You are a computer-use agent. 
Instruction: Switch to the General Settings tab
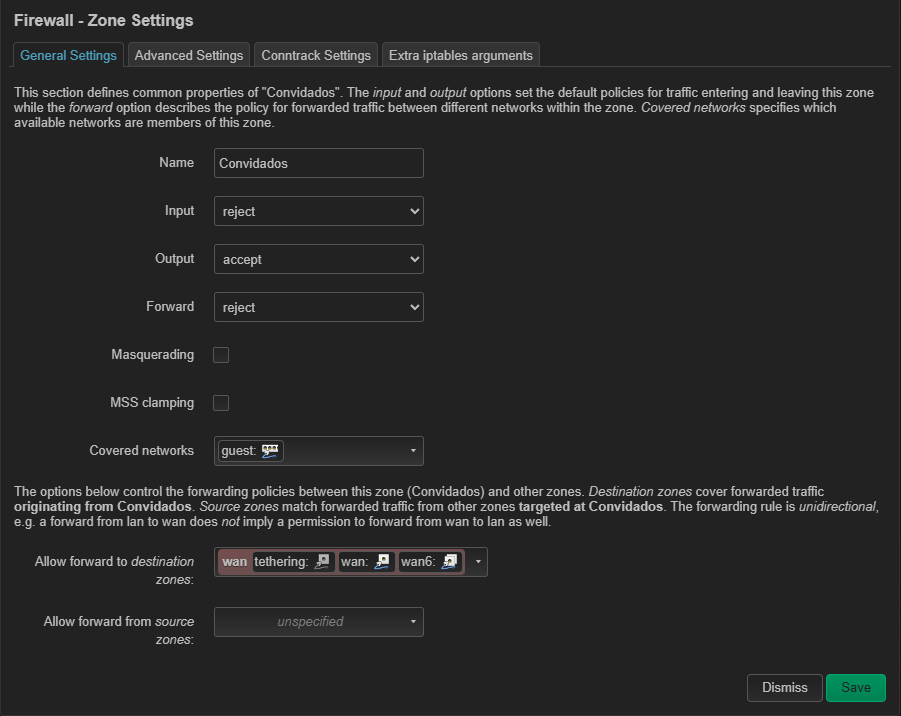tap(68, 55)
